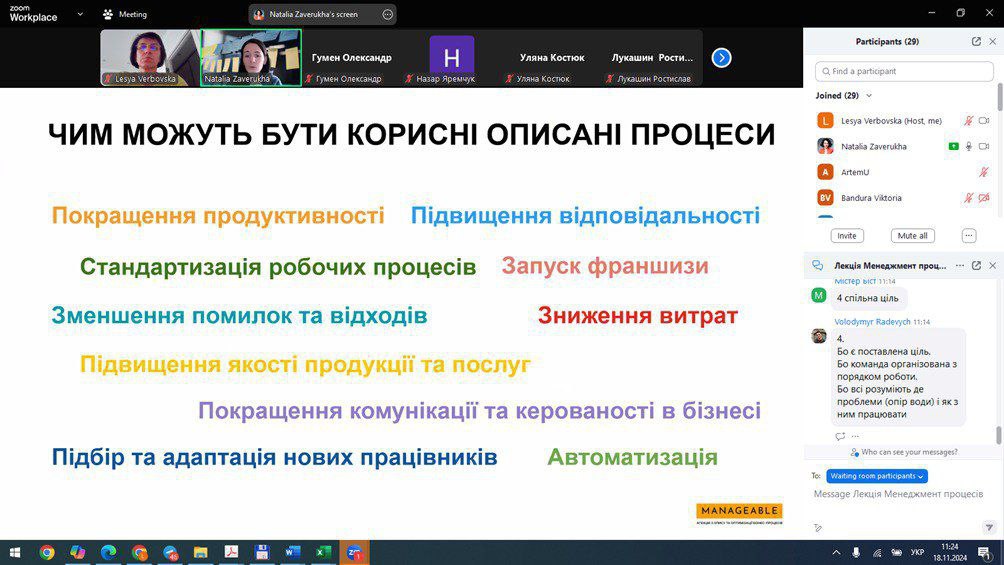Unmute Lesya Verbovska's microphone in participants list
The height and width of the screenshot is (565, 1004).
coord(968,121)
